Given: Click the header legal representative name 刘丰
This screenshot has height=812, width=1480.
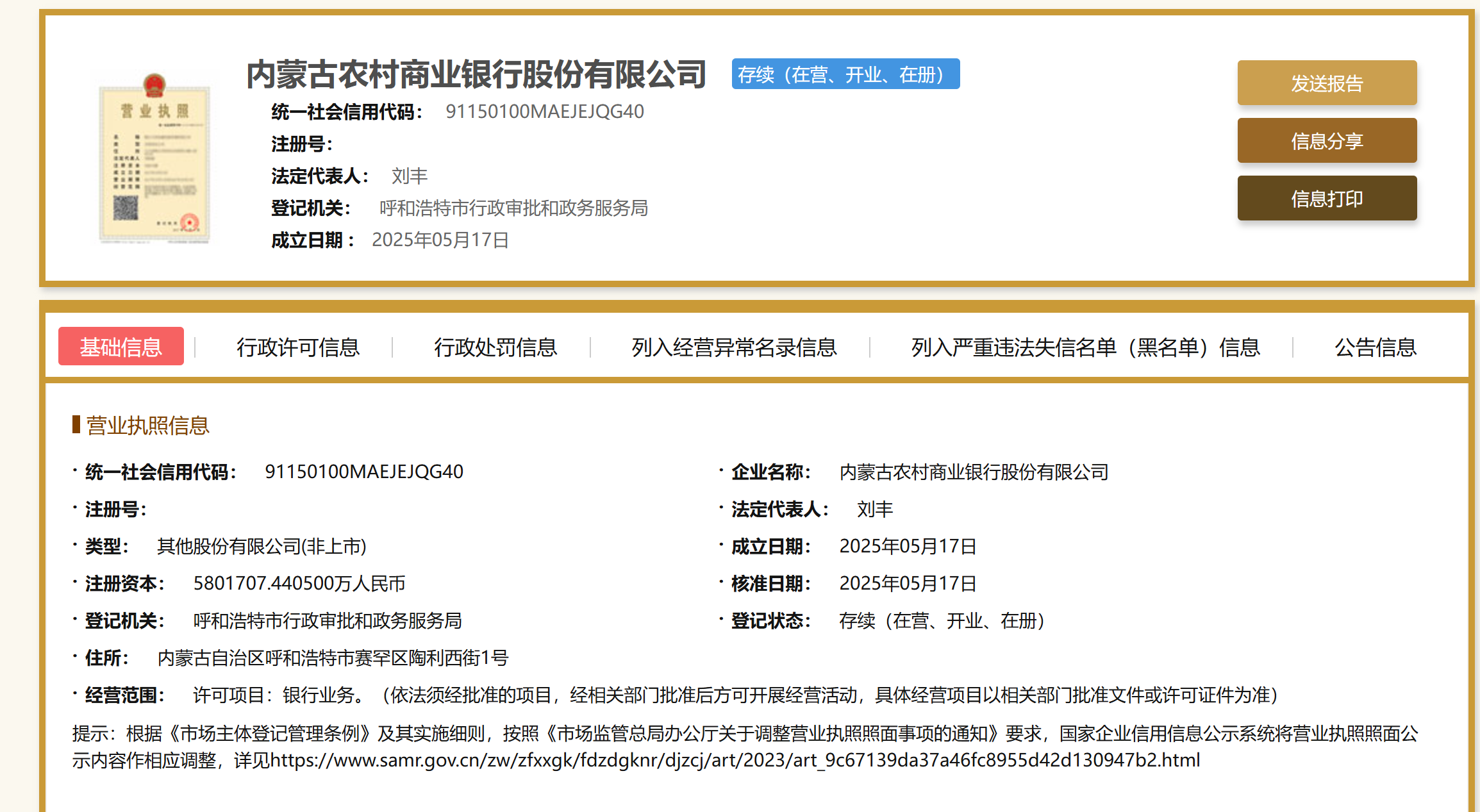Looking at the screenshot, I should 409,176.
